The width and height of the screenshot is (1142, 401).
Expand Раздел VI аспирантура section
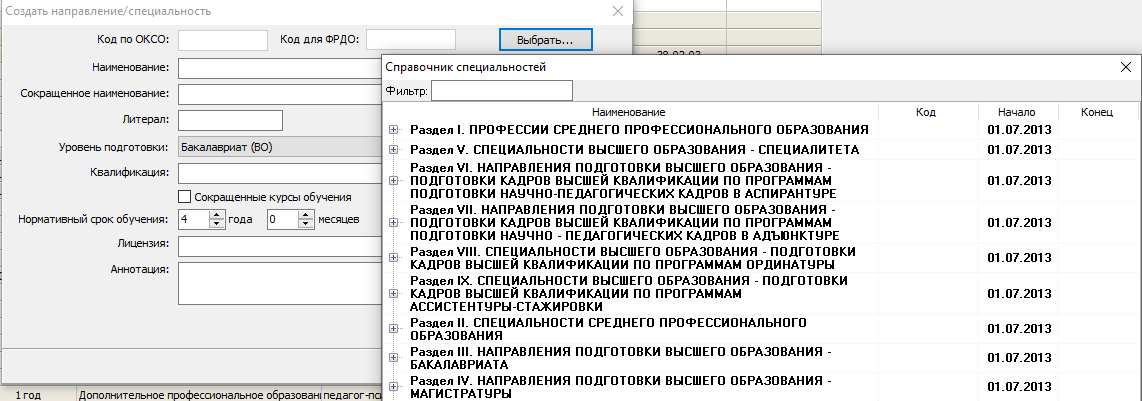[x=394, y=180]
